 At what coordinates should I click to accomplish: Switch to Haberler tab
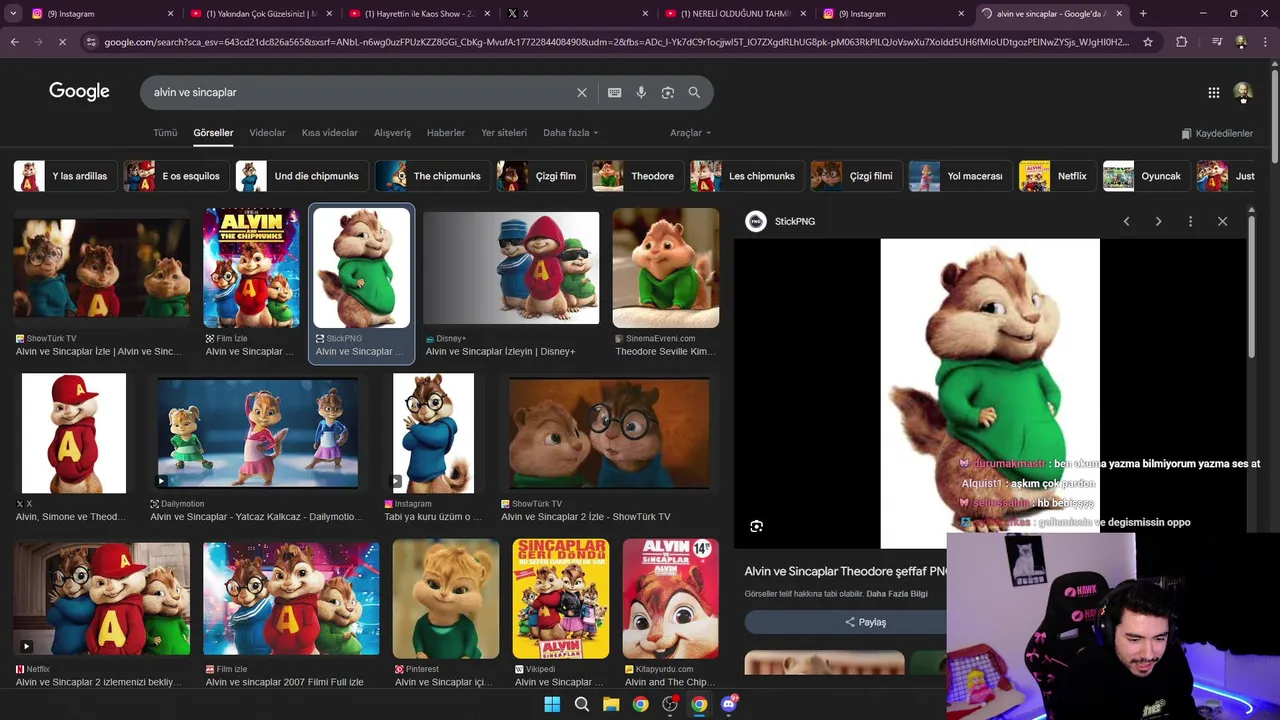click(446, 133)
